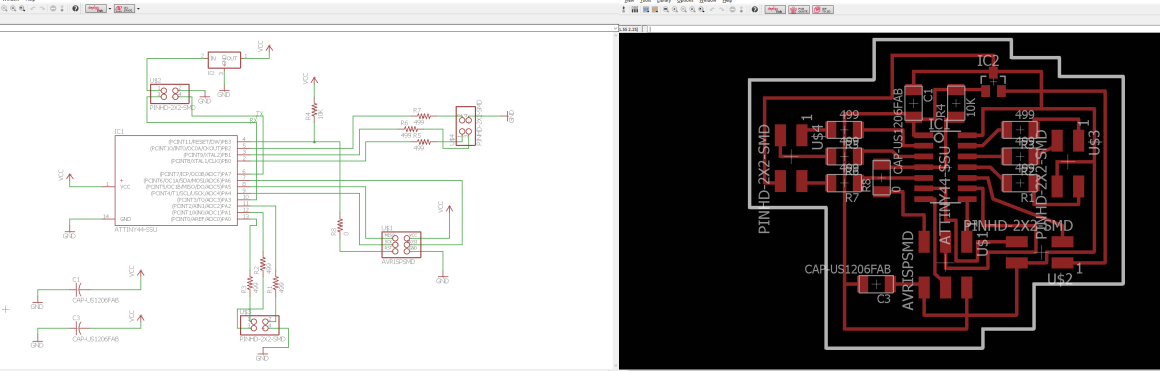
Task: Click first traffic-light icon at board toolbar start
Action: 624,10
